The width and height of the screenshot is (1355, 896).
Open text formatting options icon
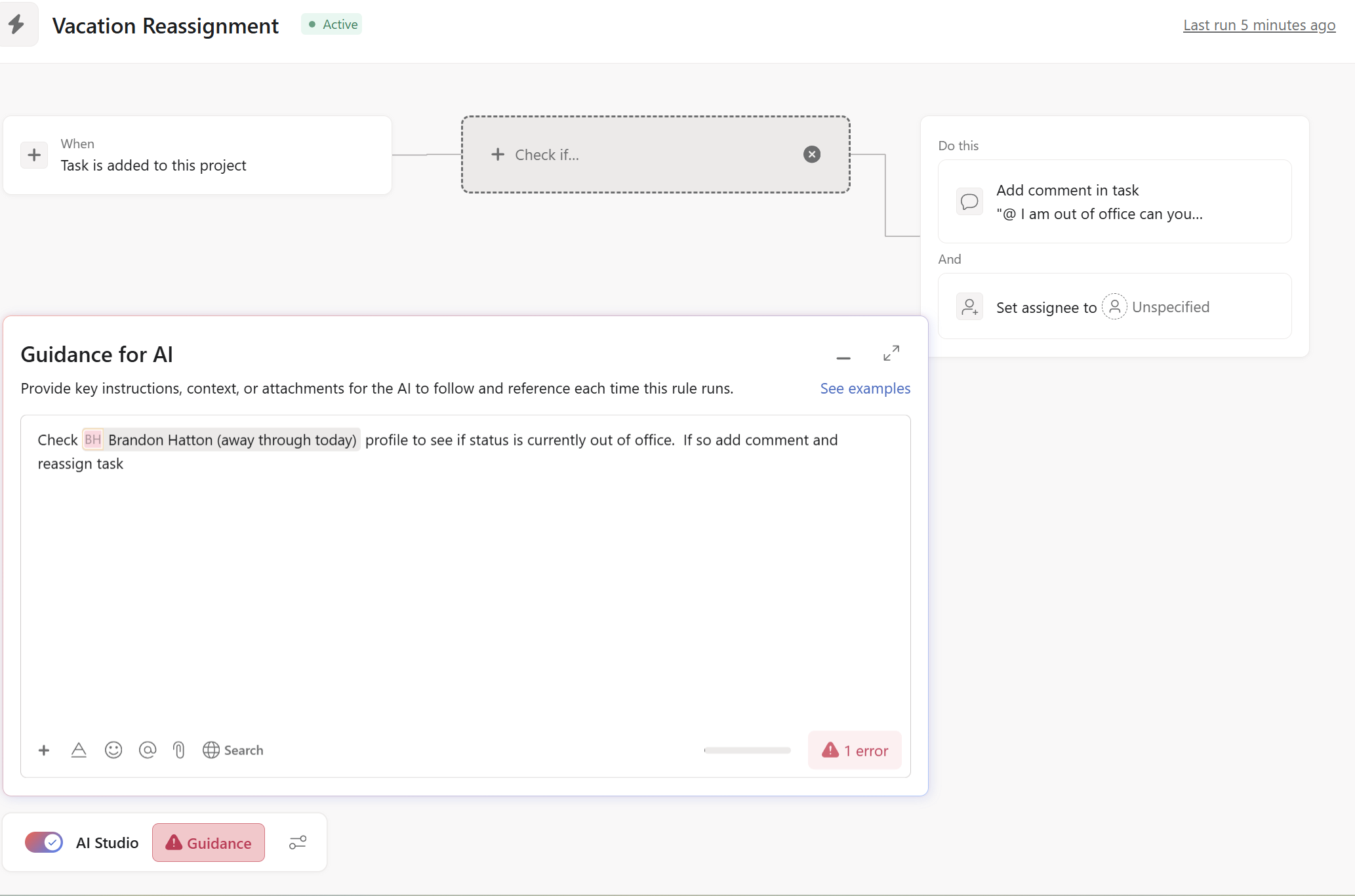pyautogui.click(x=79, y=750)
